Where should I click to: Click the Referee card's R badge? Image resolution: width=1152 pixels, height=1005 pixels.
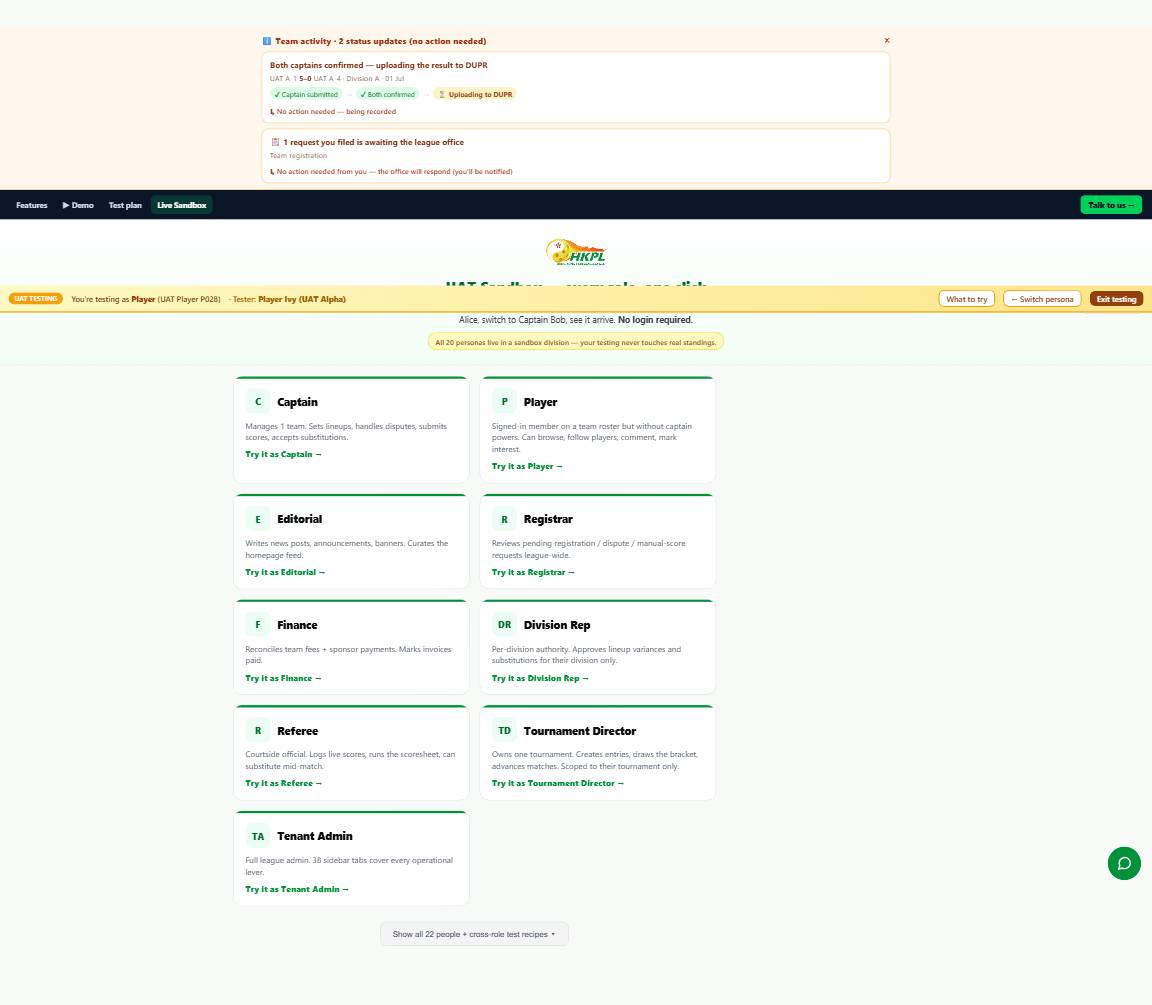click(x=258, y=731)
